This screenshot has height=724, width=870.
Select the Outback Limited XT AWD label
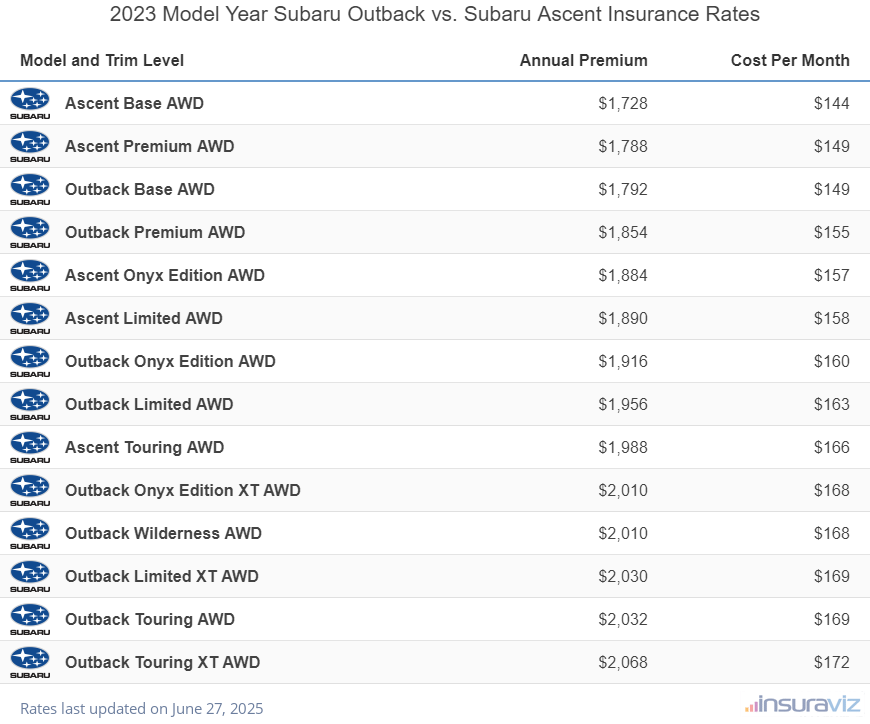(x=161, y=576)
